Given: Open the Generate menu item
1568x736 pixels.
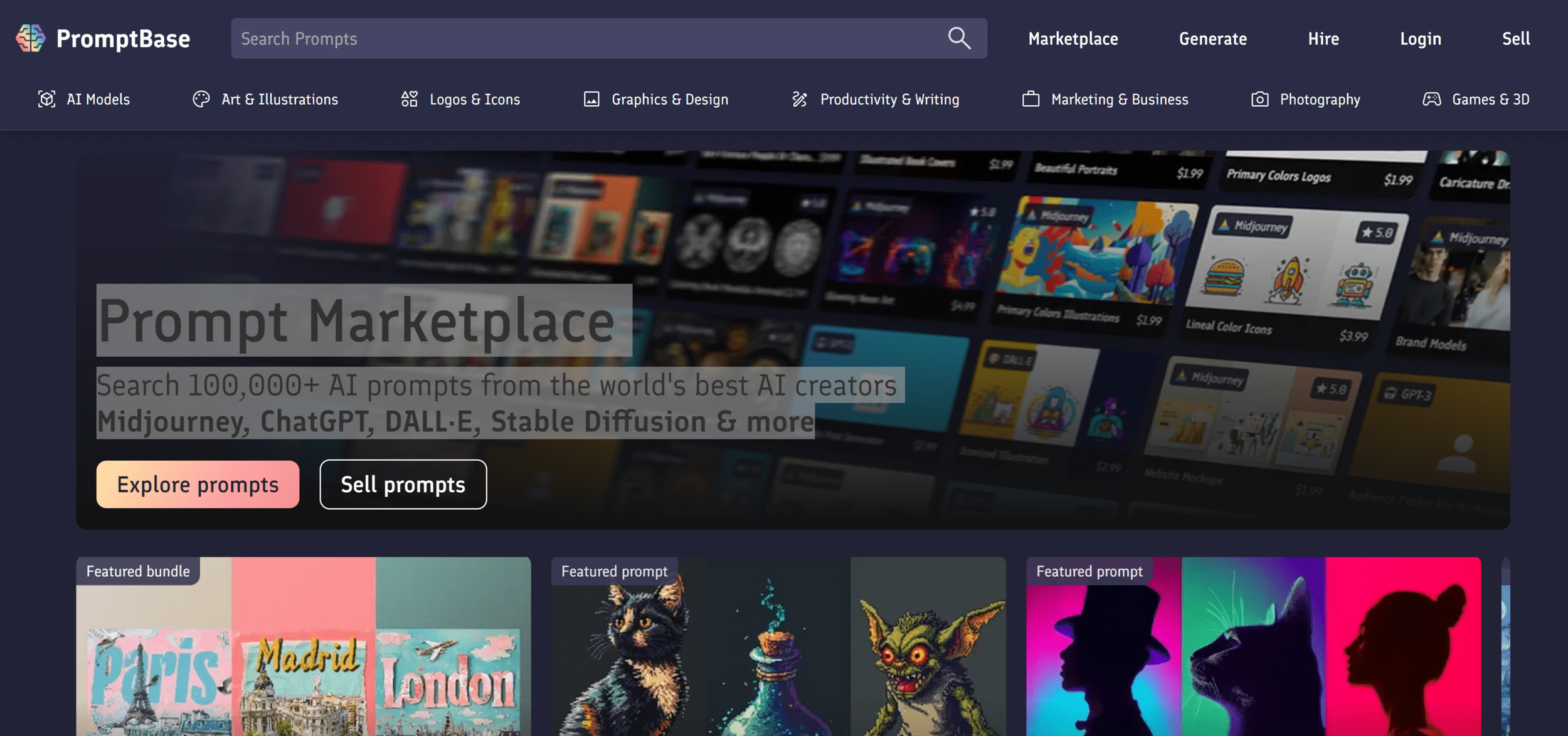Looking at the screenshot, I should [1212, 39].
